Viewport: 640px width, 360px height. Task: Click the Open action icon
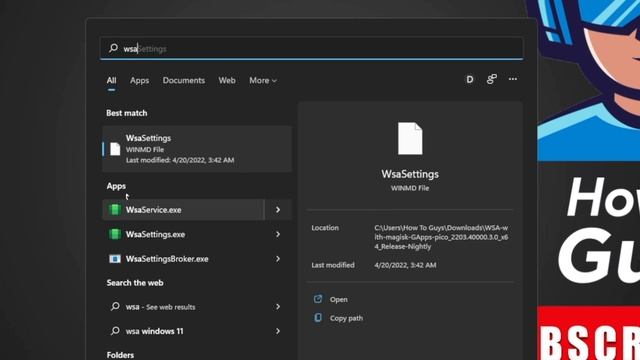pos(318,299)
